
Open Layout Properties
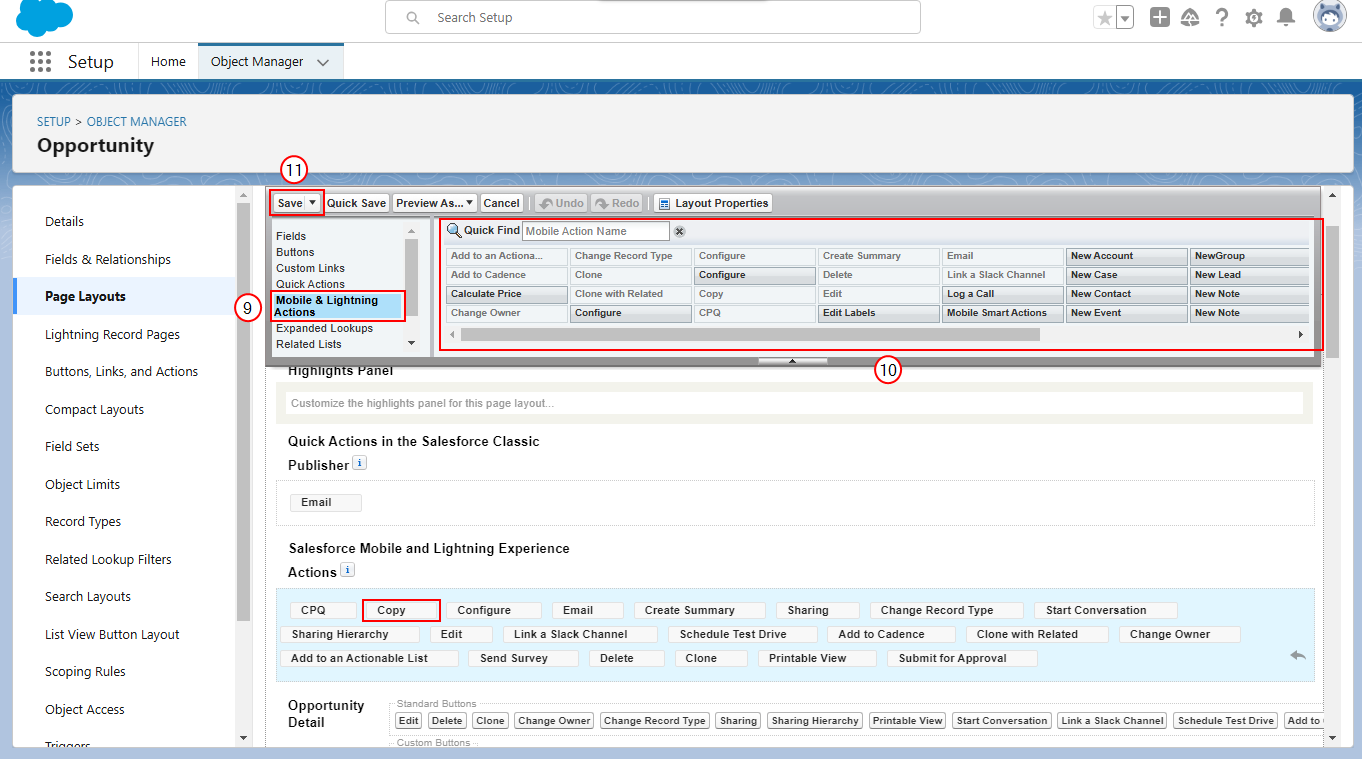[713, 203]
